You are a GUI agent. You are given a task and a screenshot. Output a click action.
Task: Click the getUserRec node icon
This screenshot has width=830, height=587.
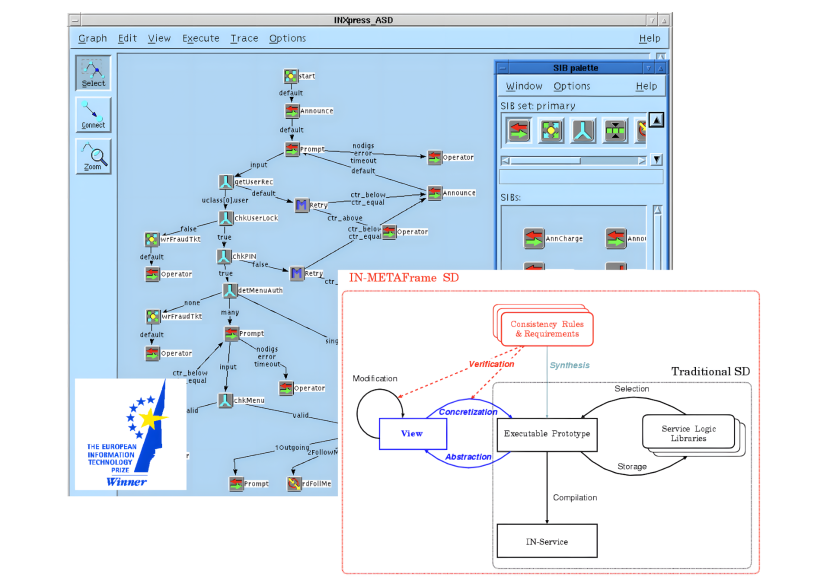pyautogui.click(x=226, y=182)
